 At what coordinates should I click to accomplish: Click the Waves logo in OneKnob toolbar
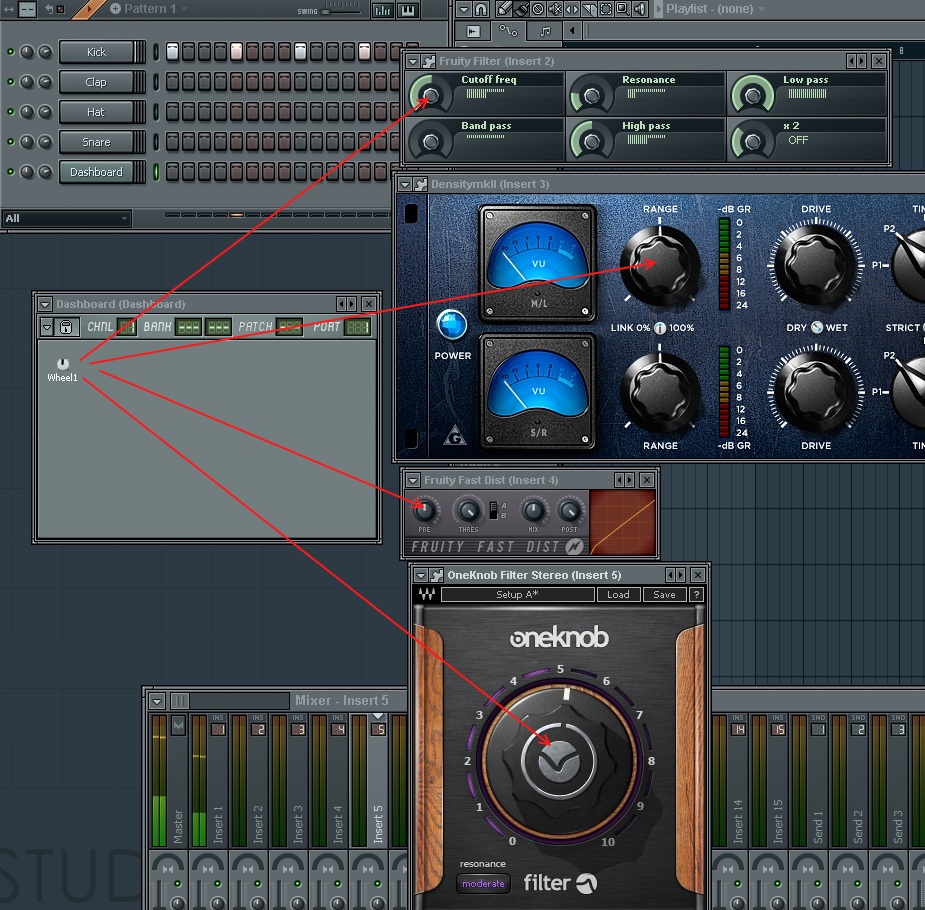pyautogui.click(x=427, y=595)
